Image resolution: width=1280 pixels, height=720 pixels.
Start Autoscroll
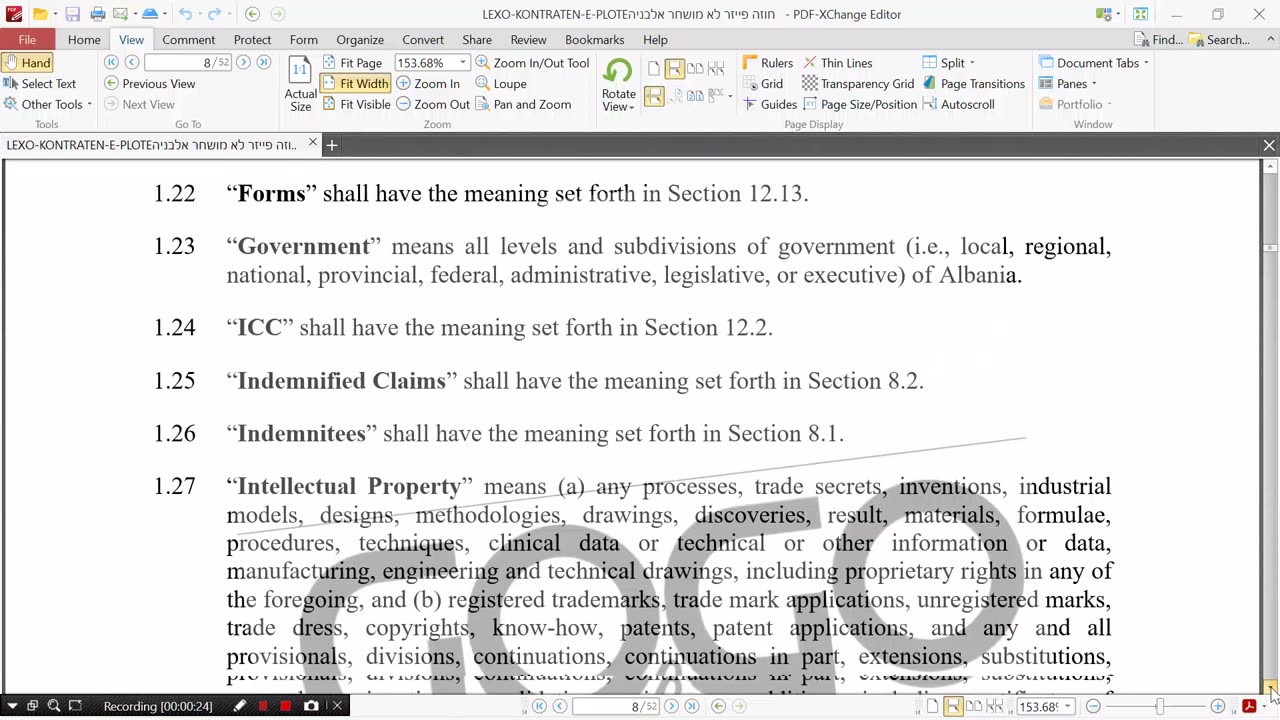coord(958,104)
